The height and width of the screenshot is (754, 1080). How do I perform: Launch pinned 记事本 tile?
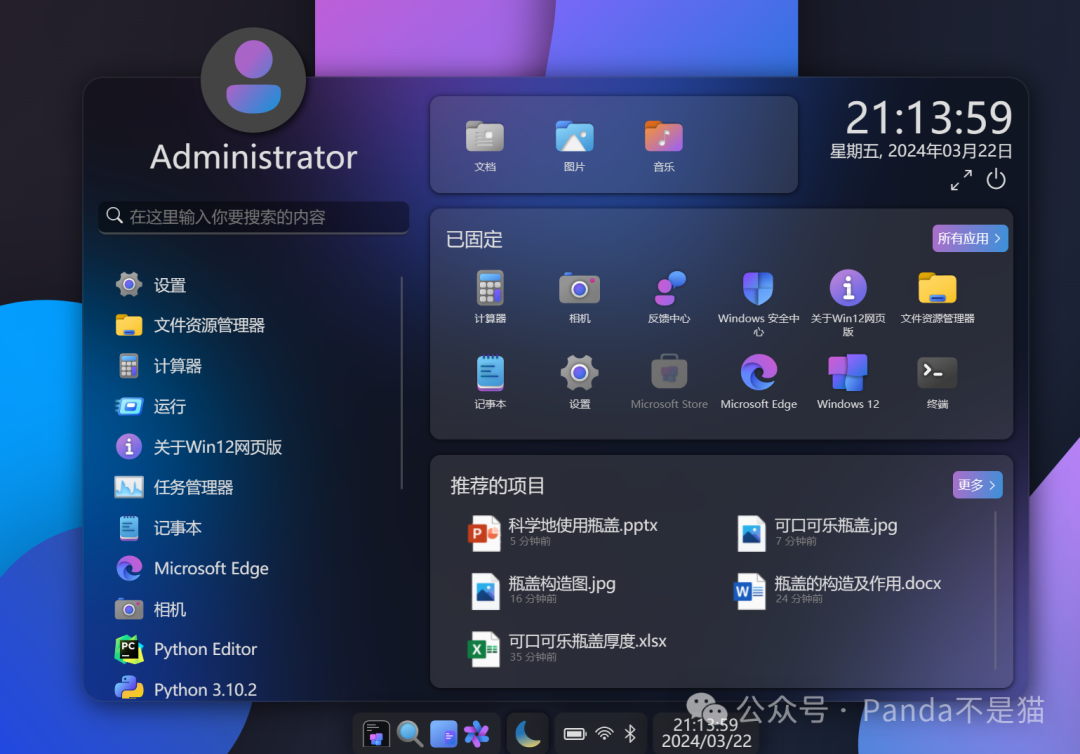pyautogui.click(x=490, y=382)
